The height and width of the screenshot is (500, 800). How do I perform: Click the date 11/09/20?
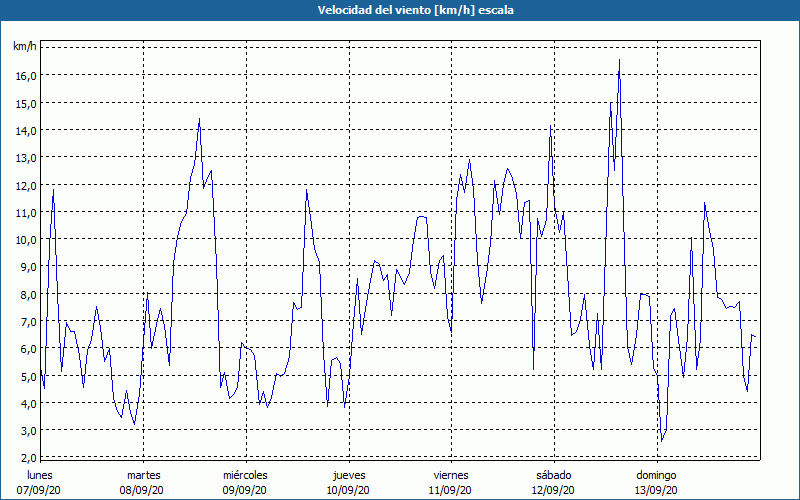[x=450, y=490]
